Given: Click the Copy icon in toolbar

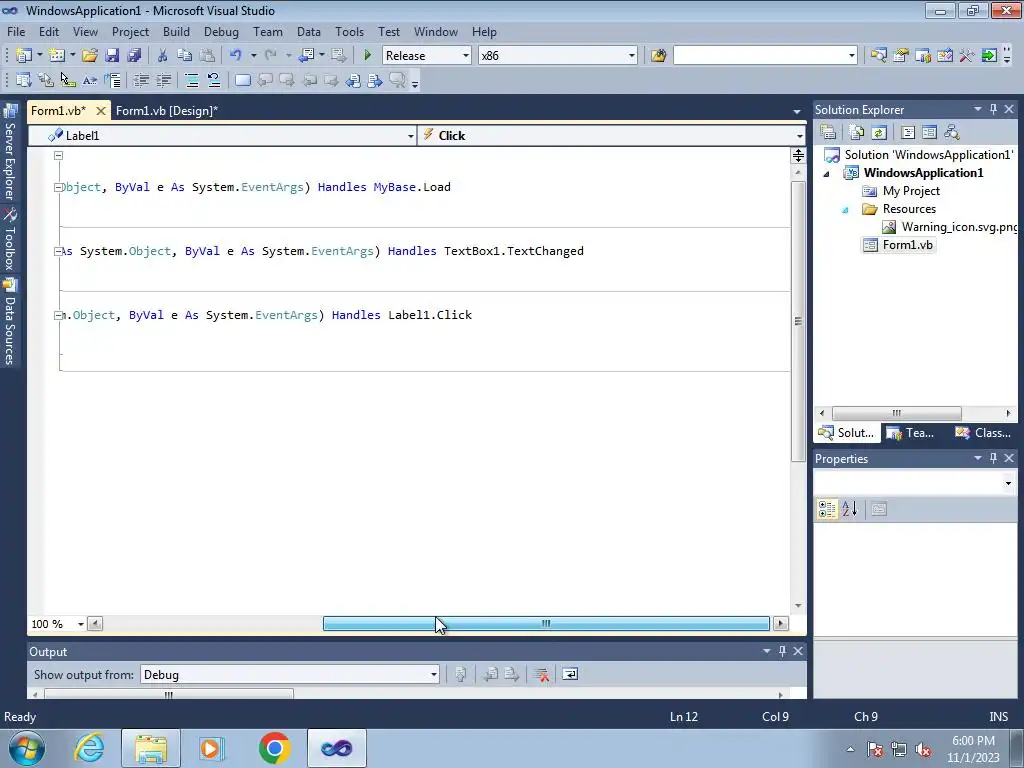Looking at the screenshot, I should click(185, 56).
